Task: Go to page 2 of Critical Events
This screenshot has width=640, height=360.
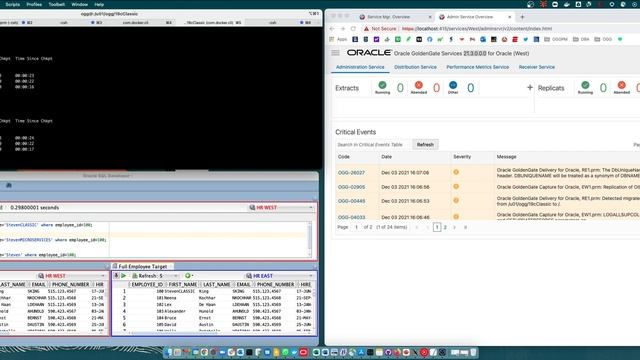Action: tap(445, 227)
